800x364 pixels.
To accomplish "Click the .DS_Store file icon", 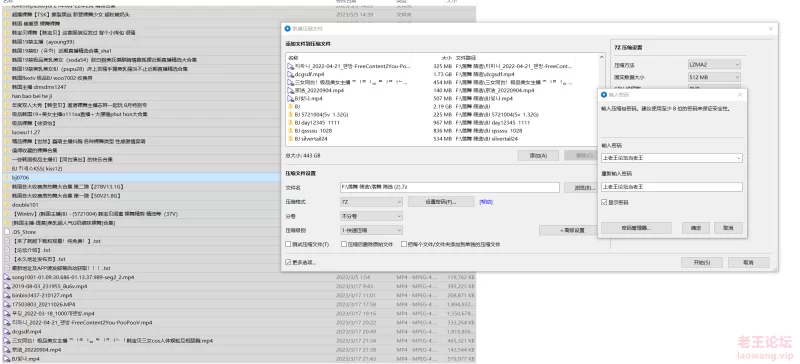I will (7, 232).
